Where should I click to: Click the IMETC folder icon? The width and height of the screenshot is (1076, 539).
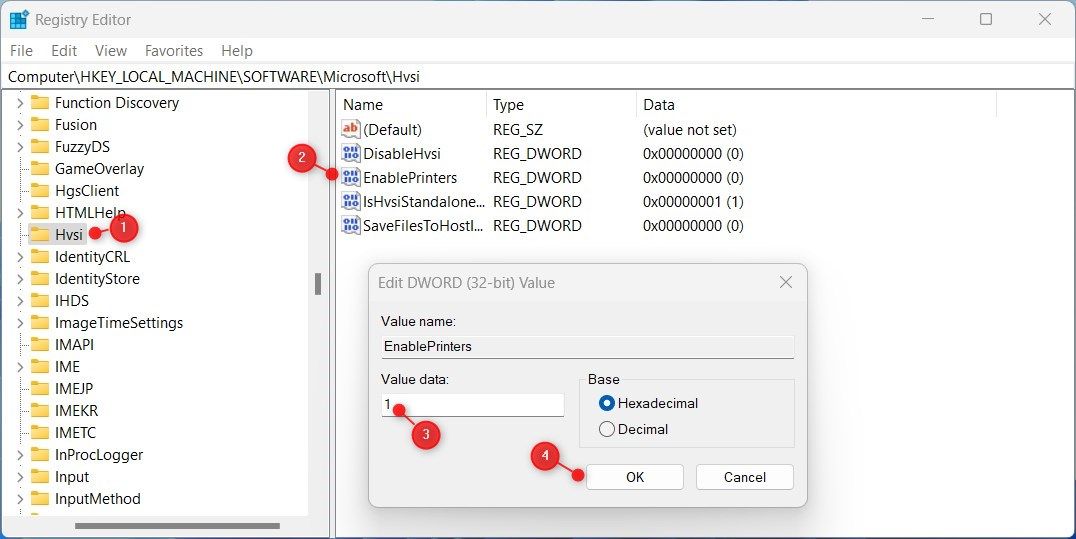click(40, 432)
